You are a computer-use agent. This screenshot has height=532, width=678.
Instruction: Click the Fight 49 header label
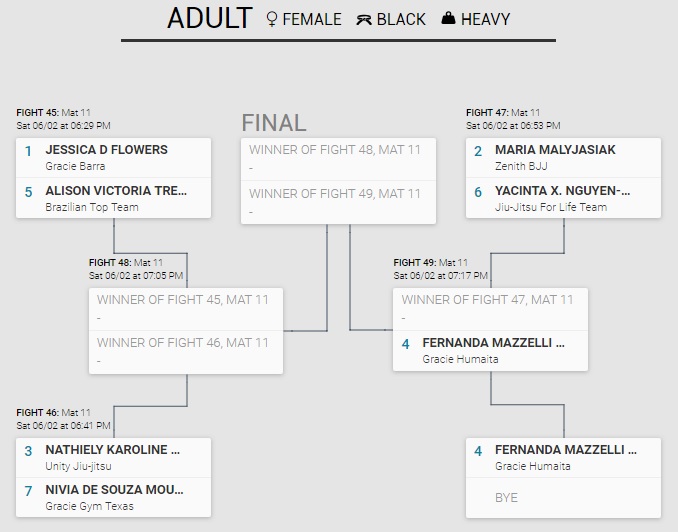[x=414, y=263]
